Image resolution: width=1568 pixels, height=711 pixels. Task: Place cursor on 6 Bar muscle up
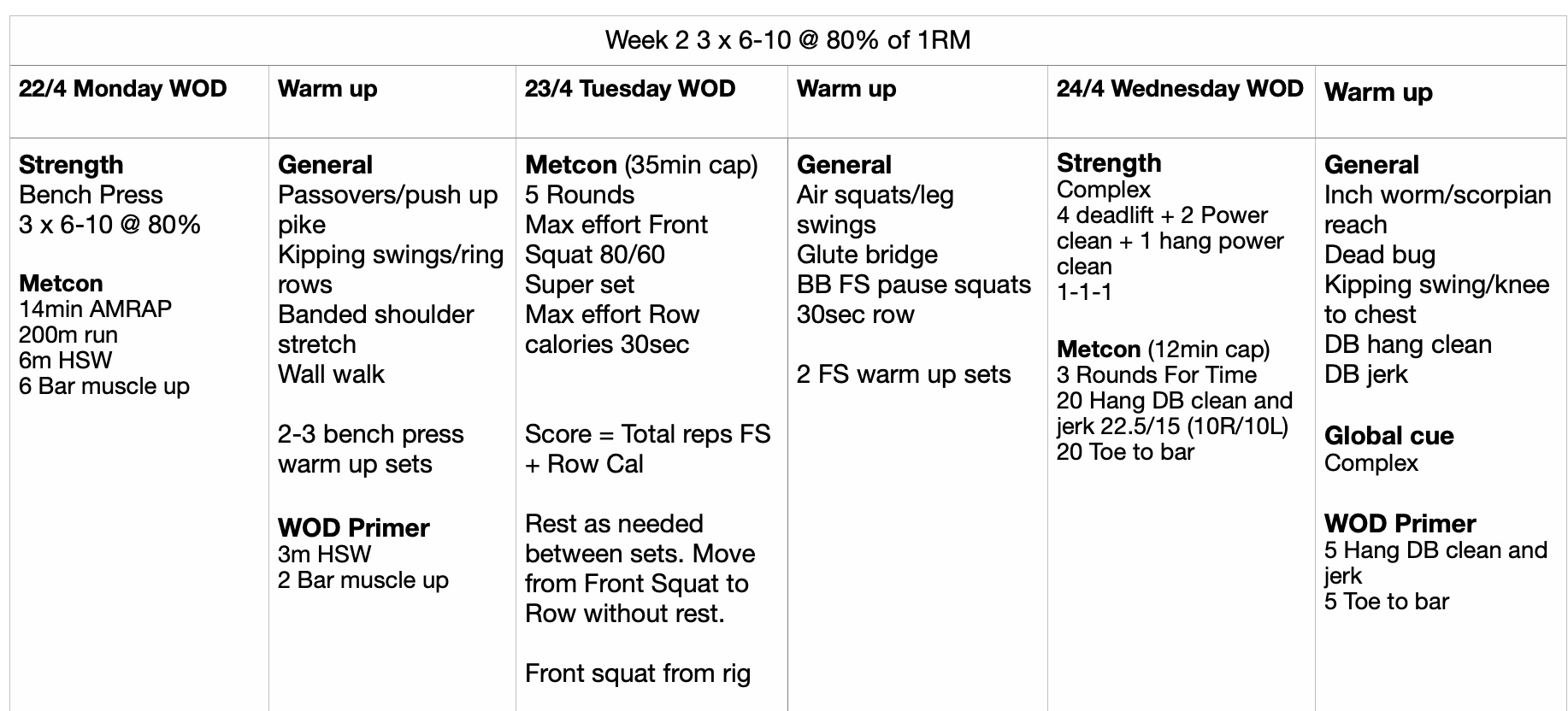click(104, 386)
